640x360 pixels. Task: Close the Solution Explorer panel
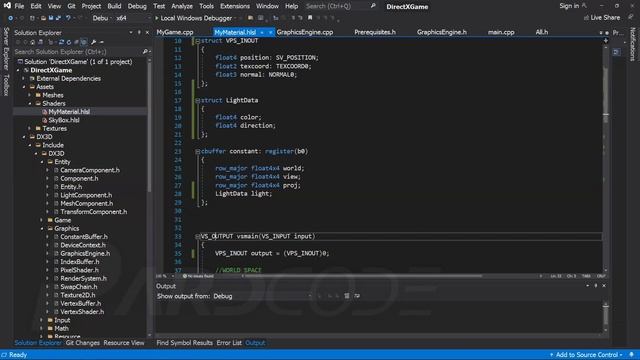pos(147,33)
